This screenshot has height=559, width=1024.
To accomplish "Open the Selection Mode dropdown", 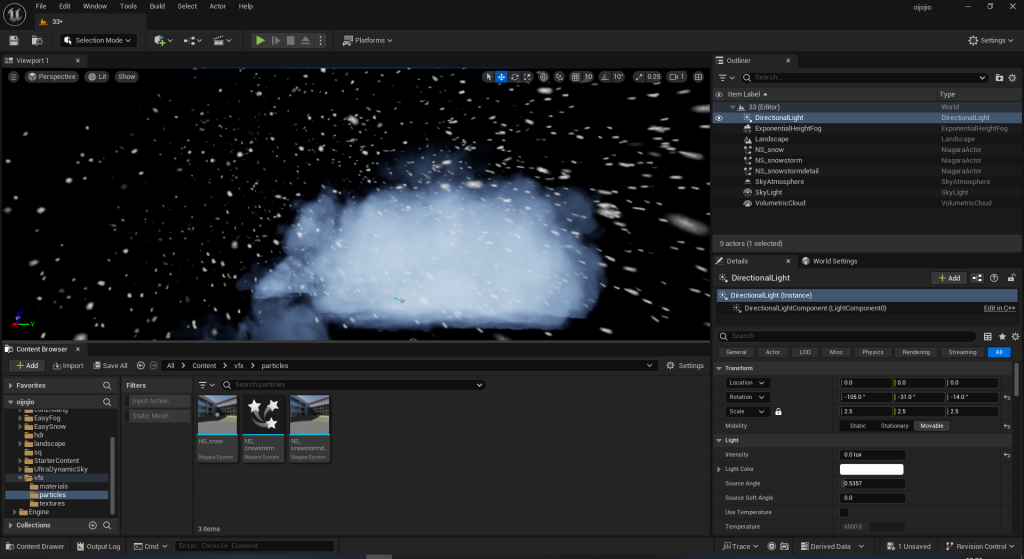I will [x=98, y=40].
